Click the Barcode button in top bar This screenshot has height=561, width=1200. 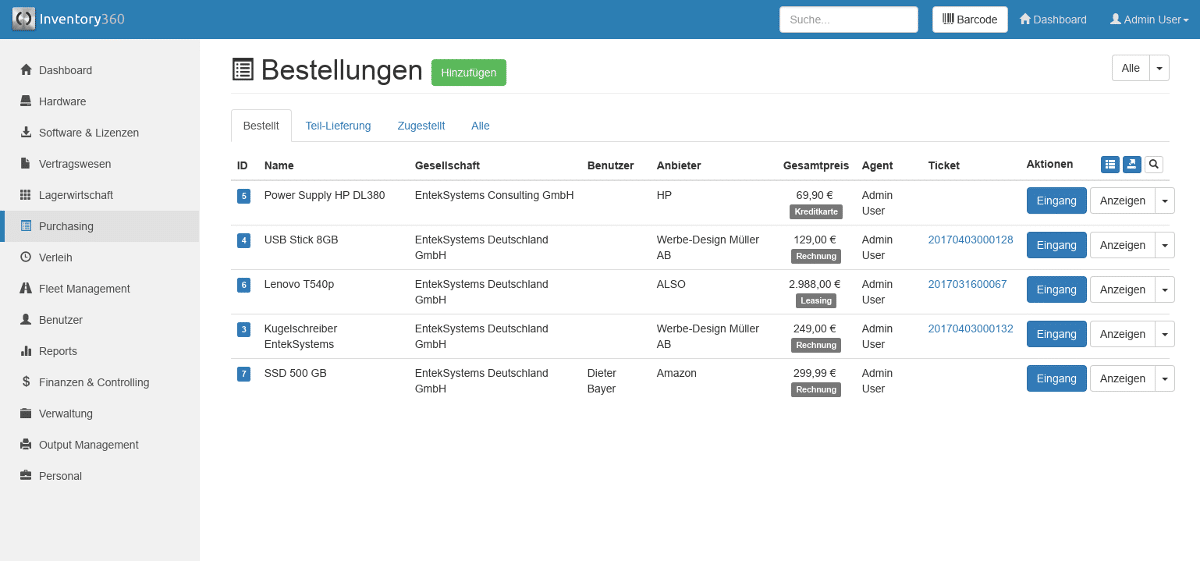[969, 19]
